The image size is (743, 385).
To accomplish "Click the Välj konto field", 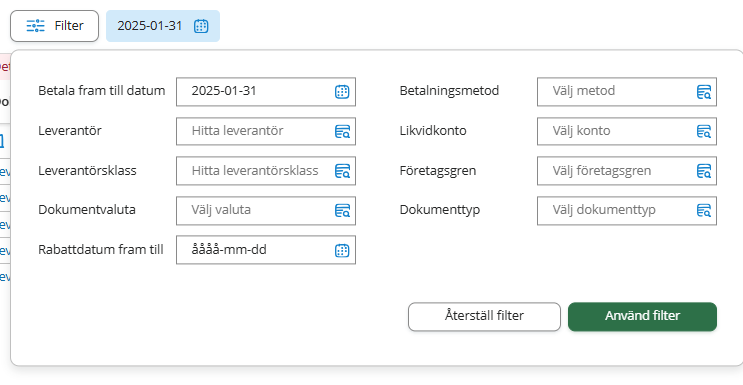I will pos(626,131).
